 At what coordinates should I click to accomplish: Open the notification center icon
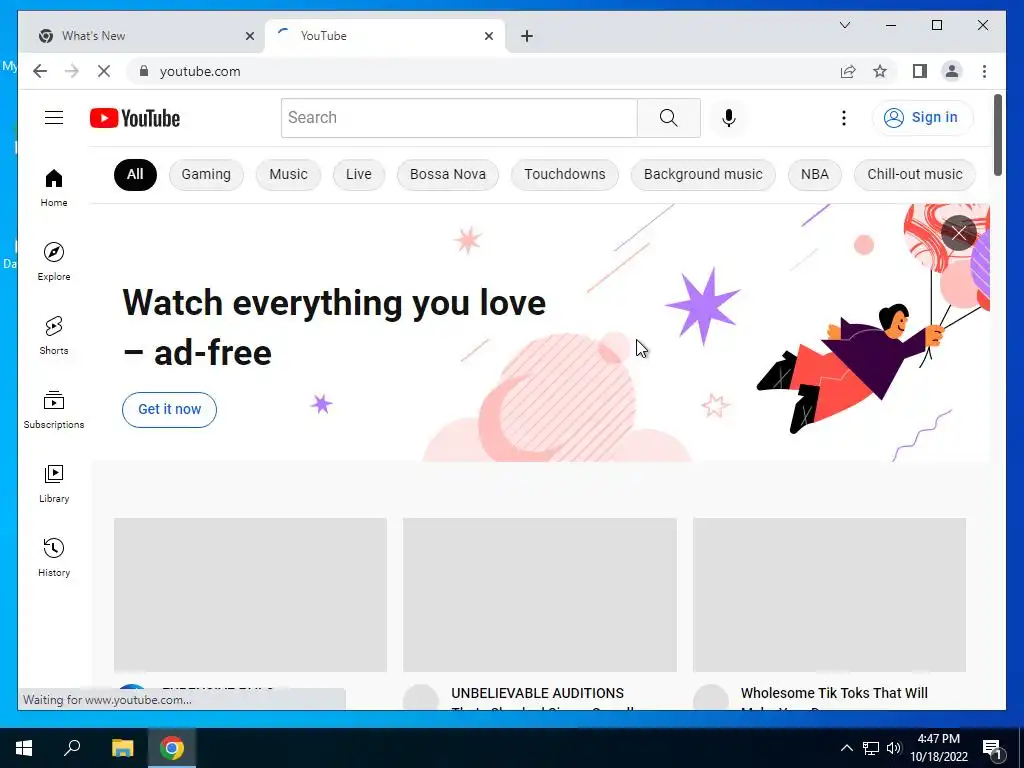tap(993, 748)
